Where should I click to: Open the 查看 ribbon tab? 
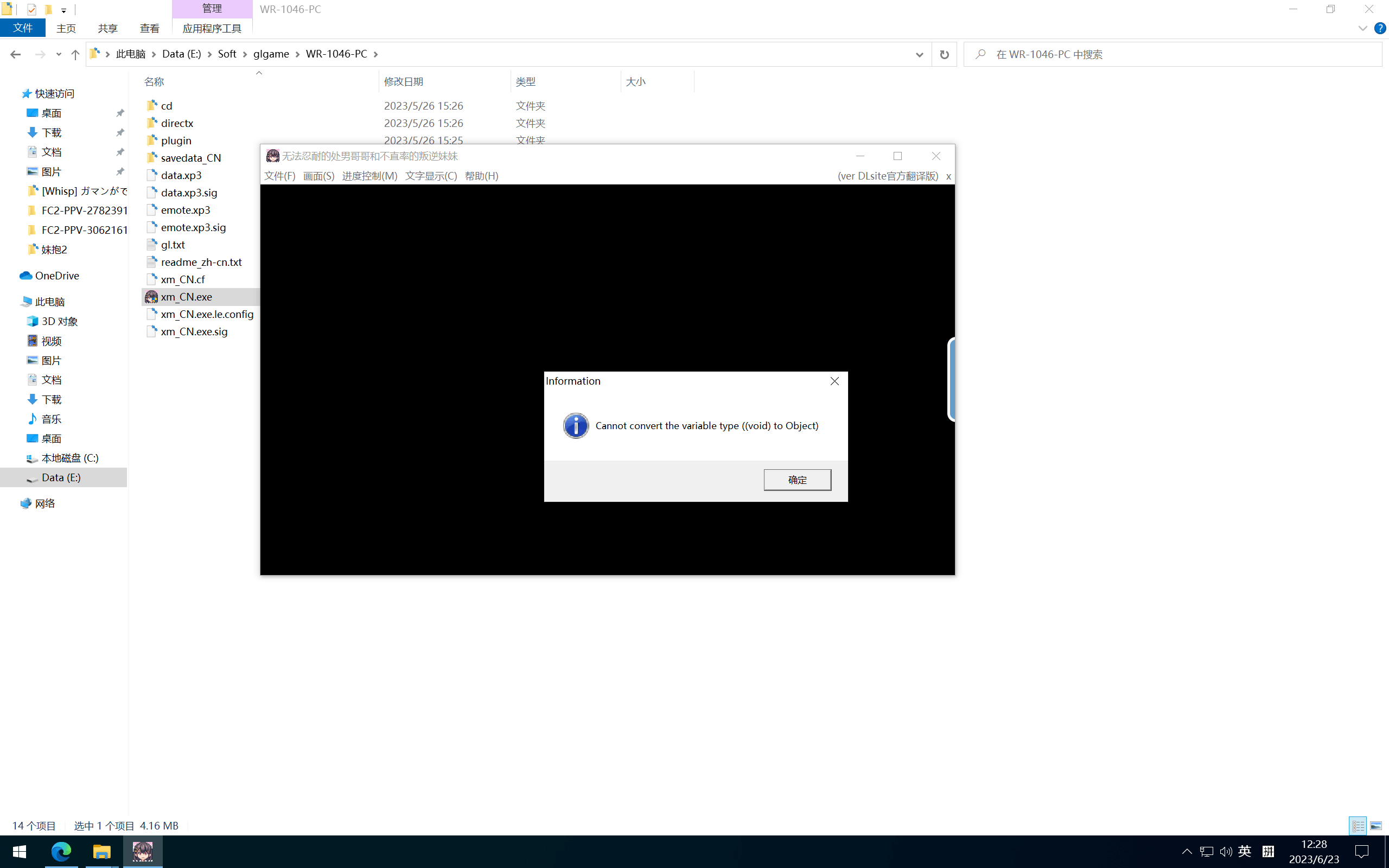tap(149, 28)
